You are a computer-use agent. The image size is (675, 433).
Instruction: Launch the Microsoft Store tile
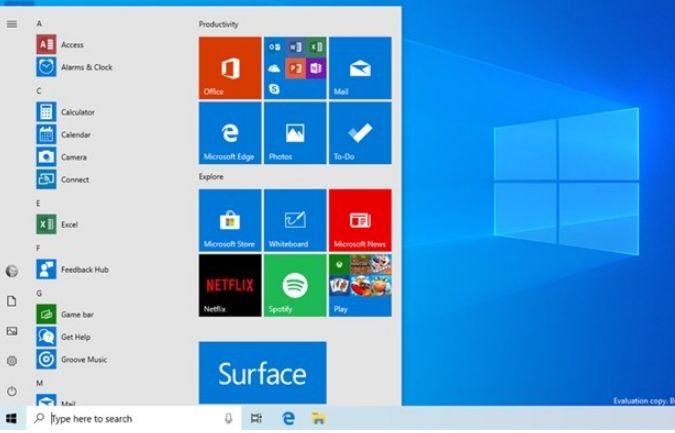coord(230,220)
